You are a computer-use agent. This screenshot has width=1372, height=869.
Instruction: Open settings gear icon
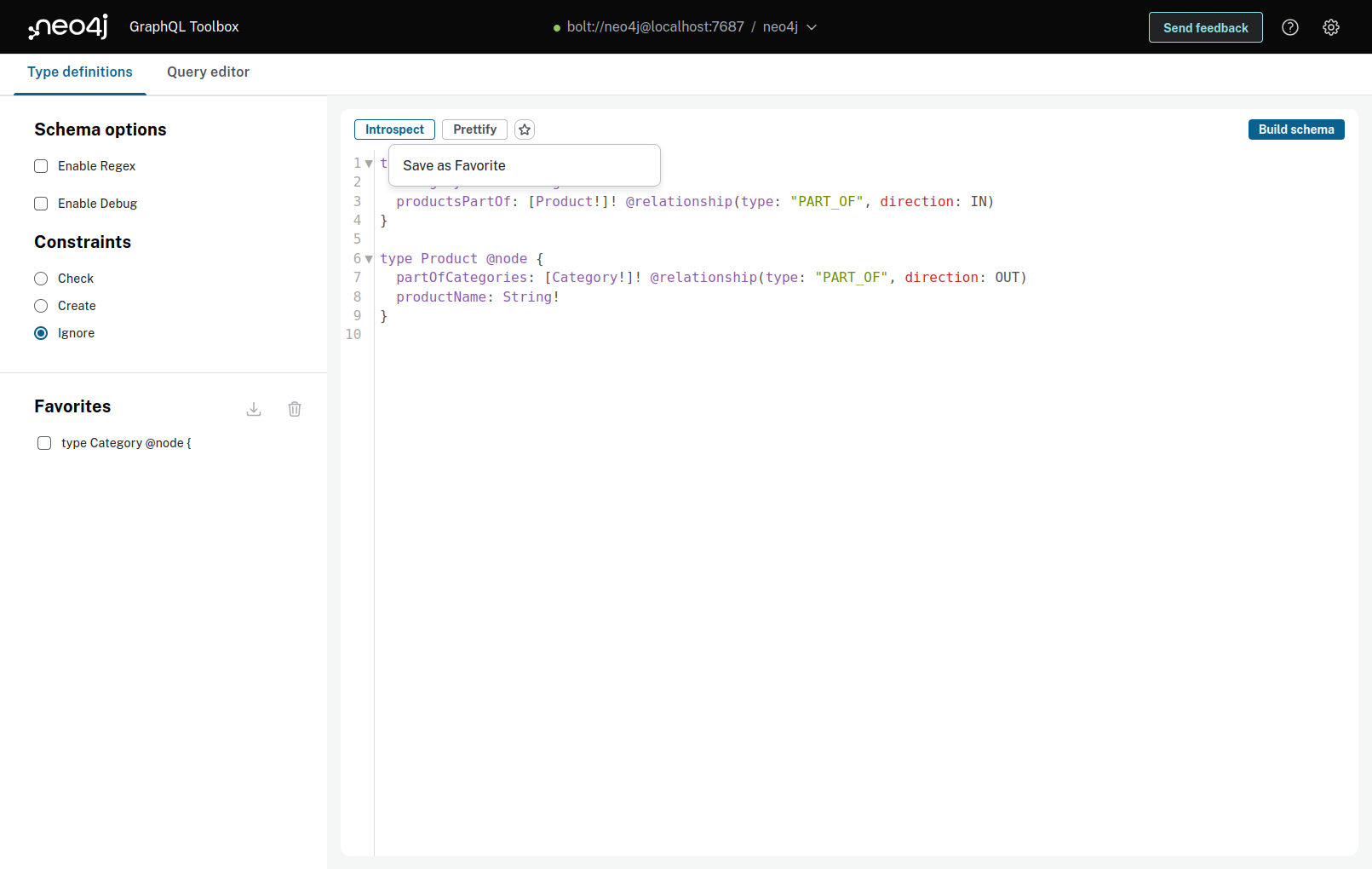(1331, 27)
